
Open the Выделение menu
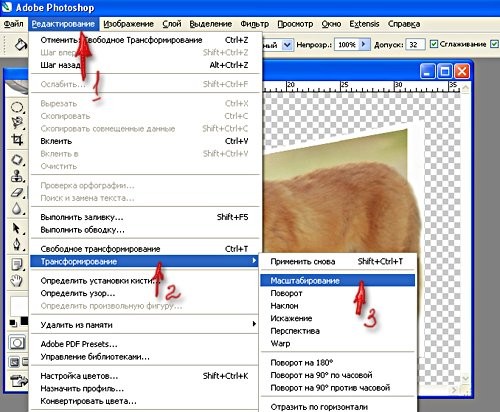pyautogui.click(x=210, y=24)
